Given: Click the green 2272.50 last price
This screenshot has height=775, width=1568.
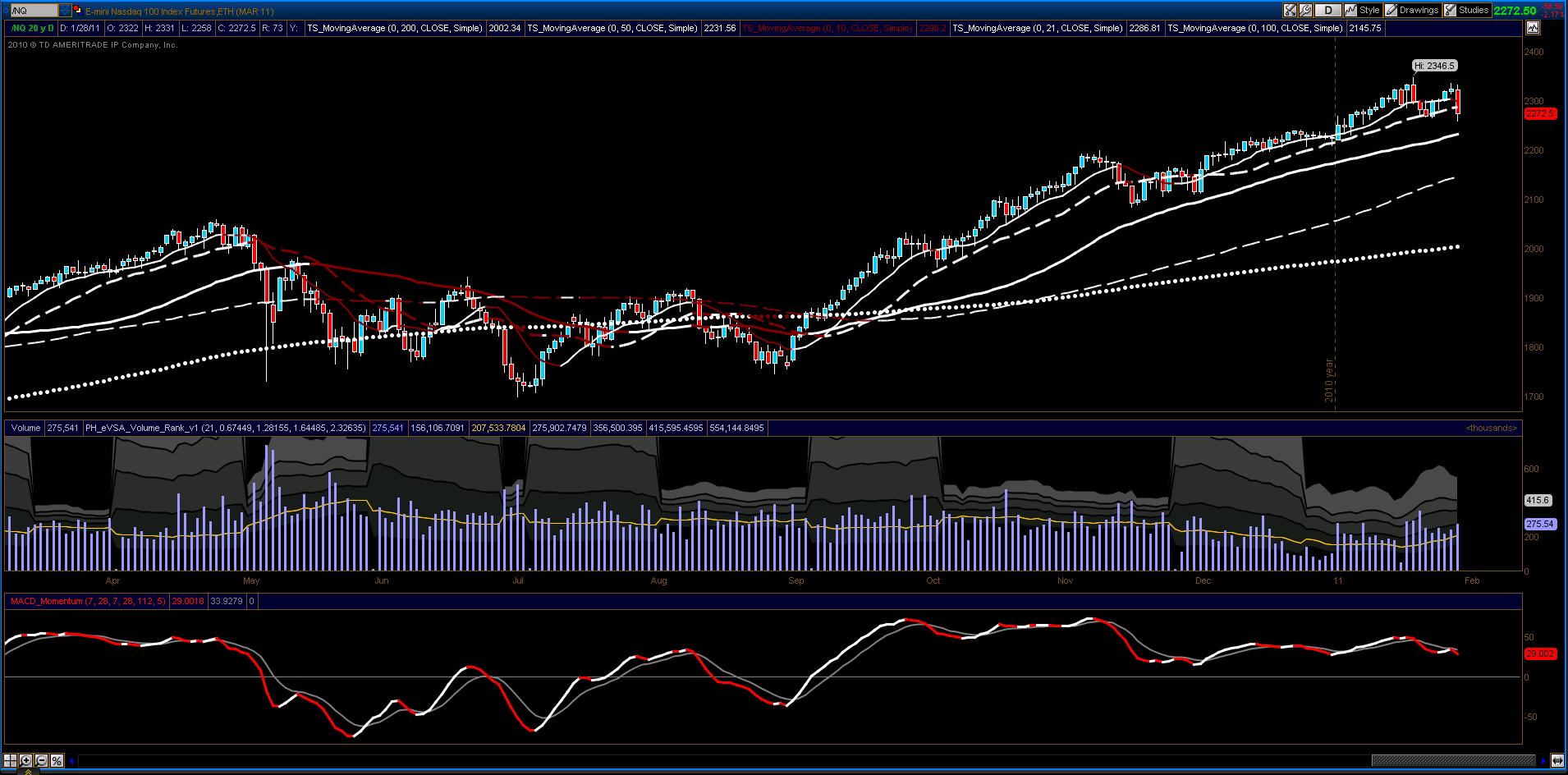Looking at the screenshot, I should pyautogui.click(x=1515, y=11).
